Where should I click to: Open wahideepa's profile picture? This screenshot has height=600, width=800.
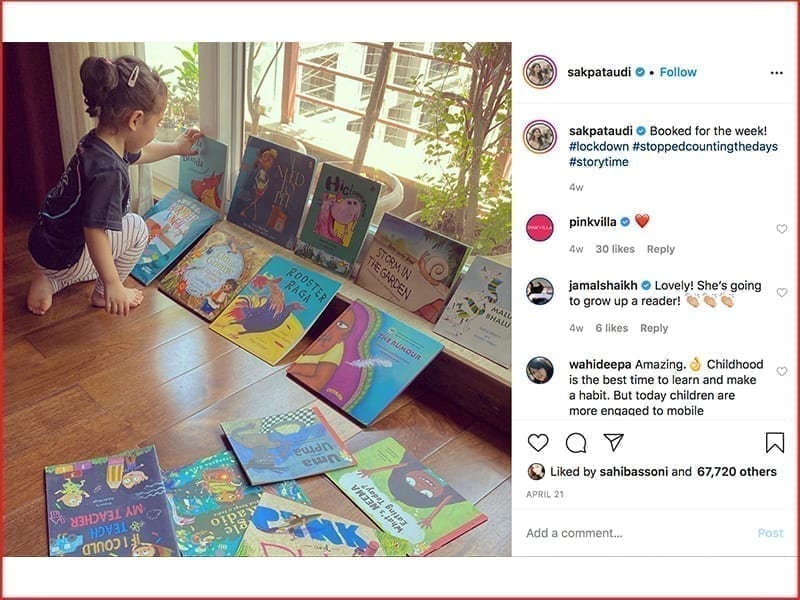[x=540, y=370]
